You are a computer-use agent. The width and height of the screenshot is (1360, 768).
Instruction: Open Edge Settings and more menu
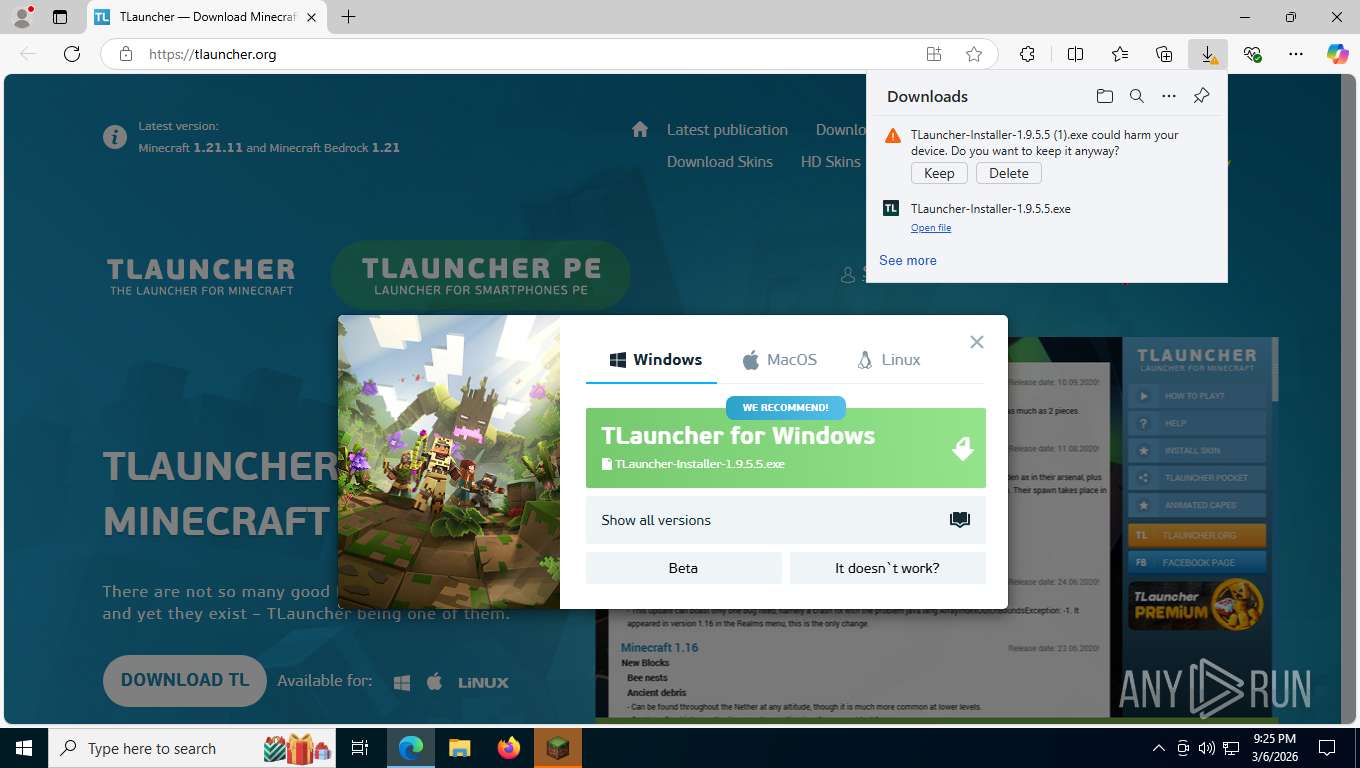click(1296, 54)
